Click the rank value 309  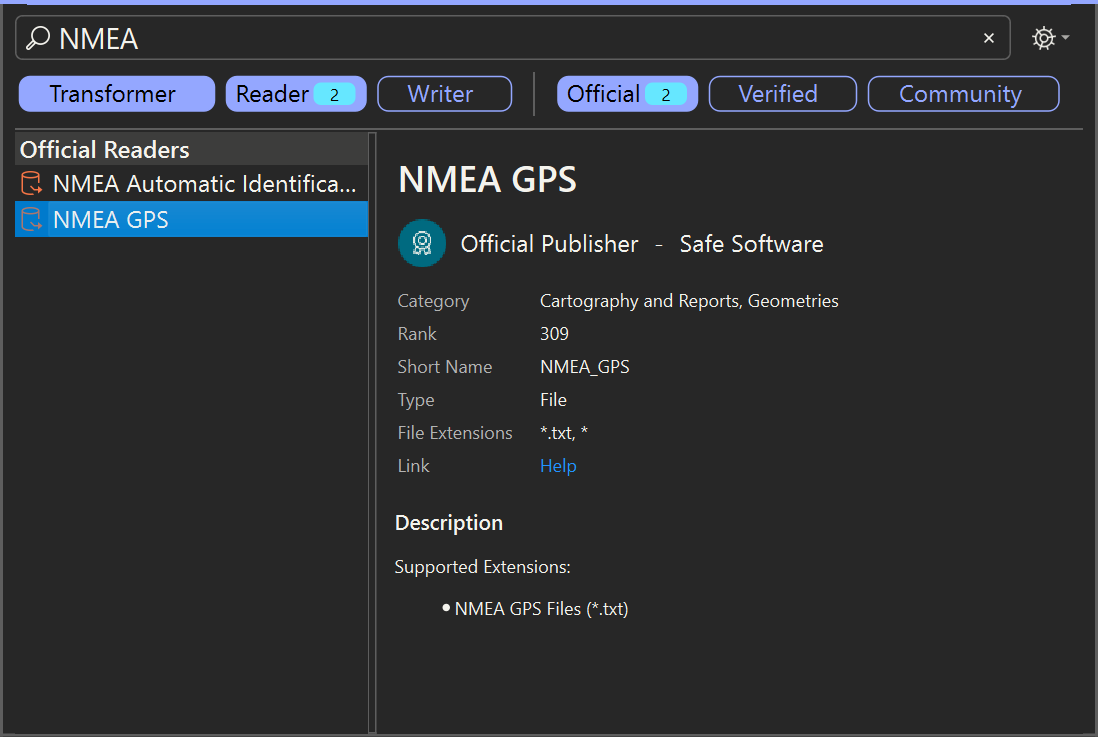pyautogui.click(x=555, y=334)
